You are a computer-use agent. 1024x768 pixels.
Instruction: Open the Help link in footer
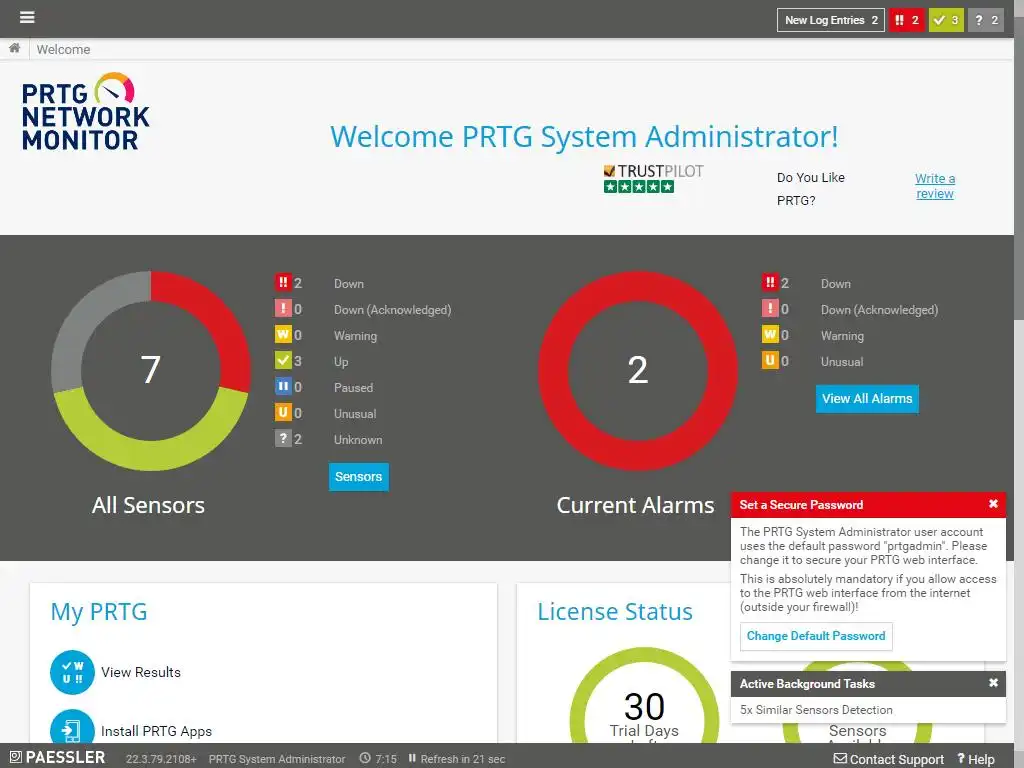tap(976, 759)
